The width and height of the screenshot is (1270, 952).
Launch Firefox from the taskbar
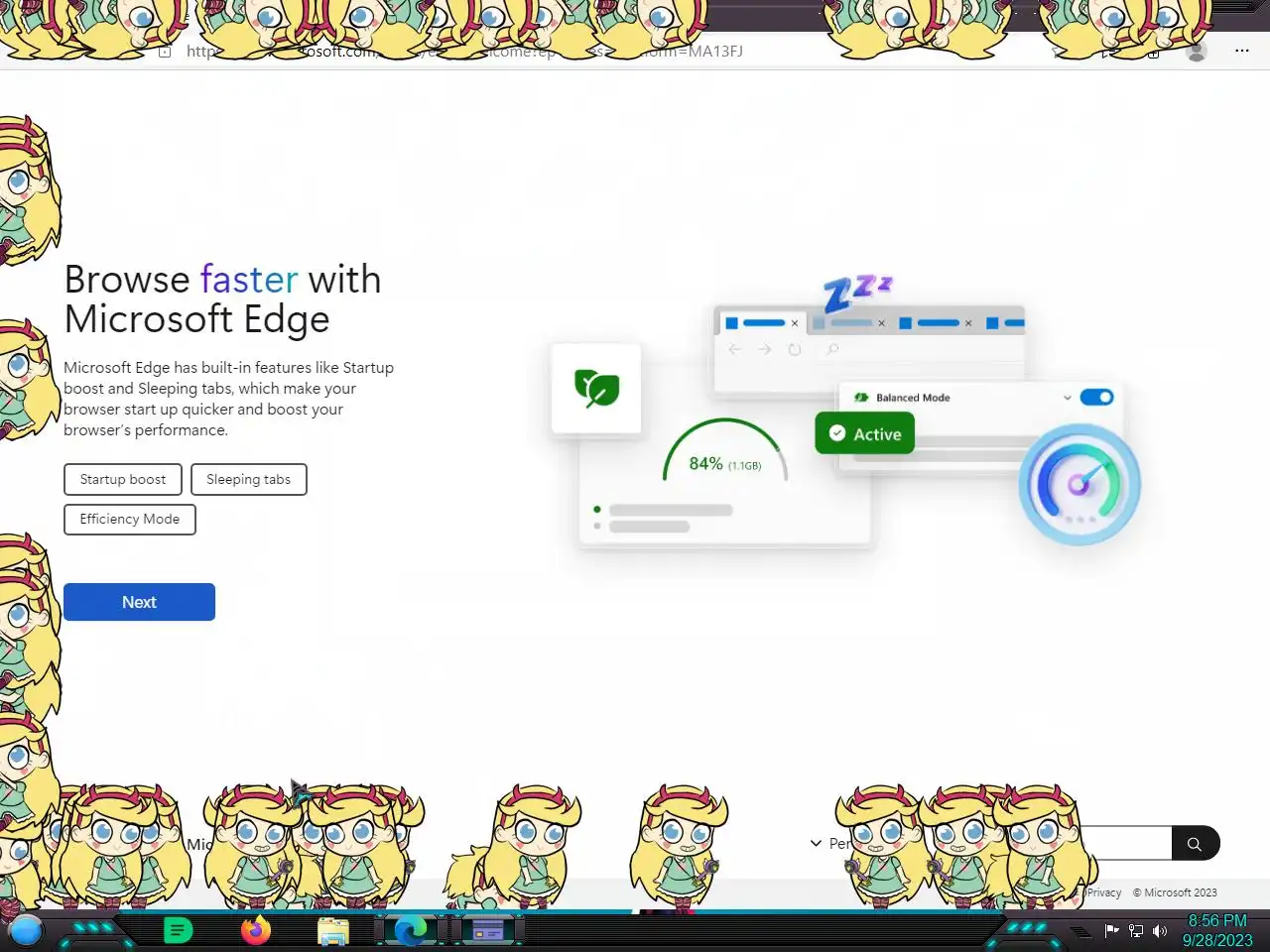[256, 931]
